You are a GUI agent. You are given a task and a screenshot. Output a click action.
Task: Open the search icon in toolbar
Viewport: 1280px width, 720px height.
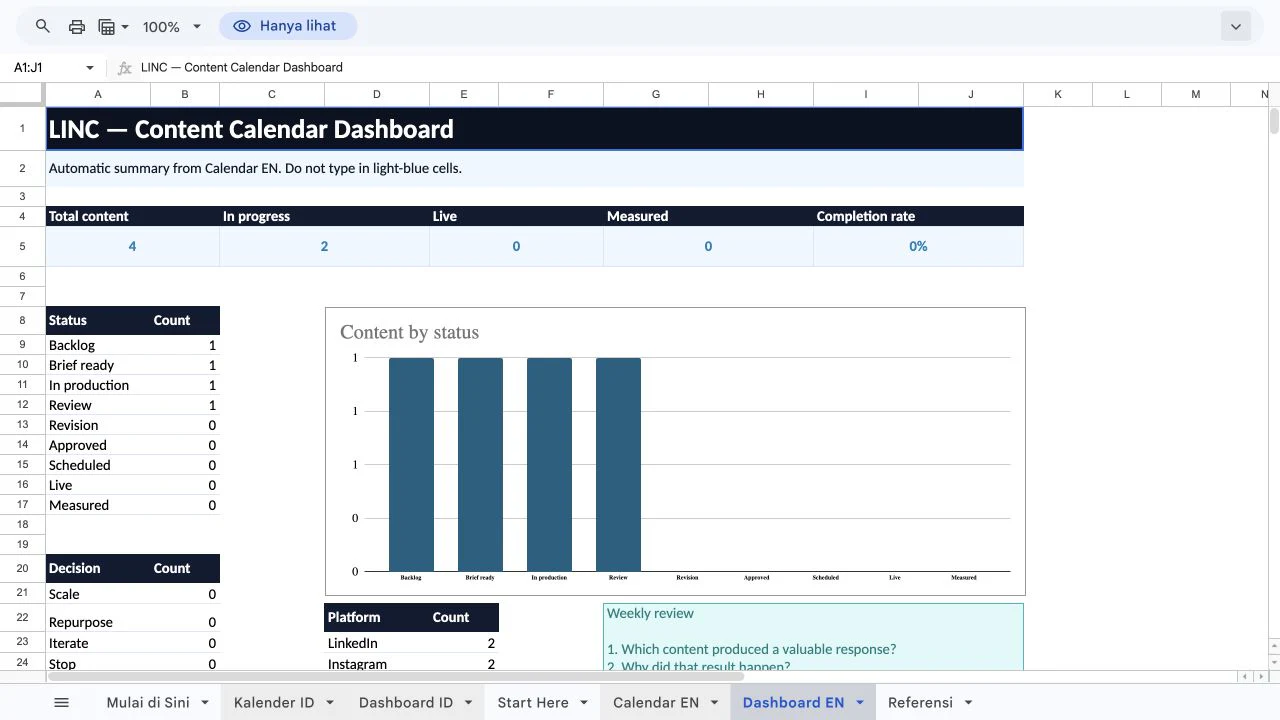(42, 27)
